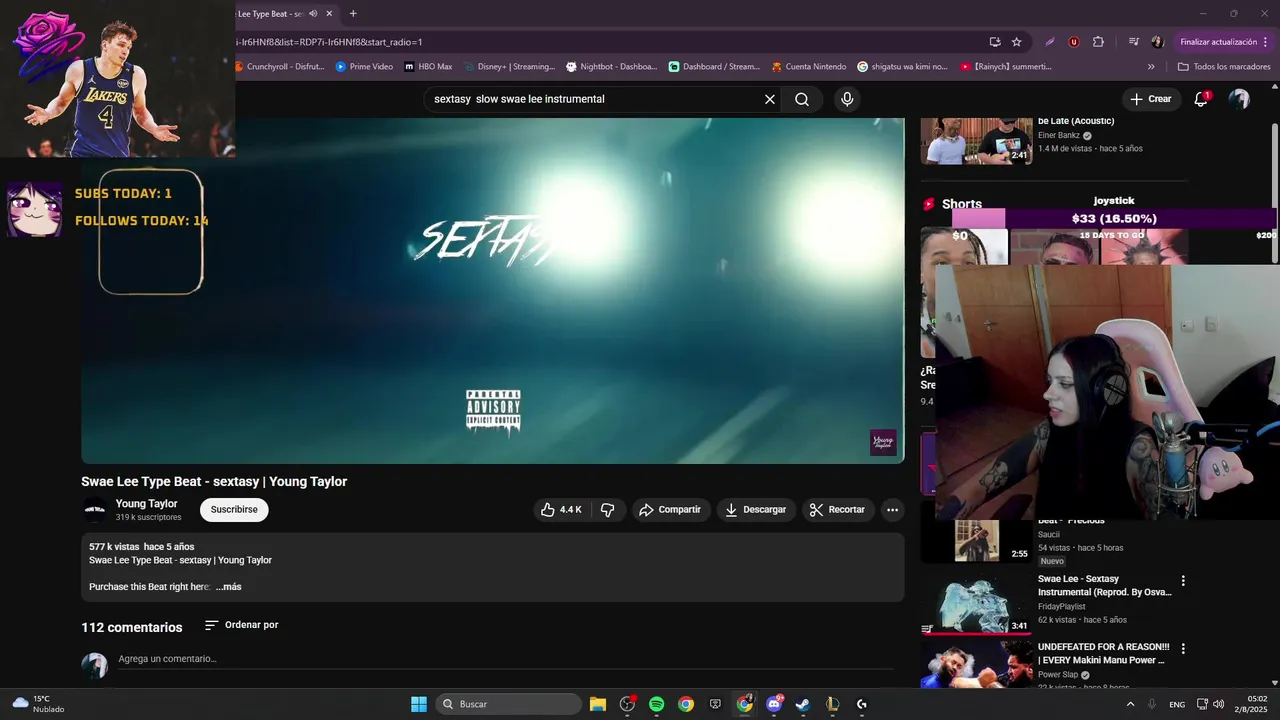Open the uBlock extension icon
Screen dimensions: 1280x720
(x=1074, y=42)
